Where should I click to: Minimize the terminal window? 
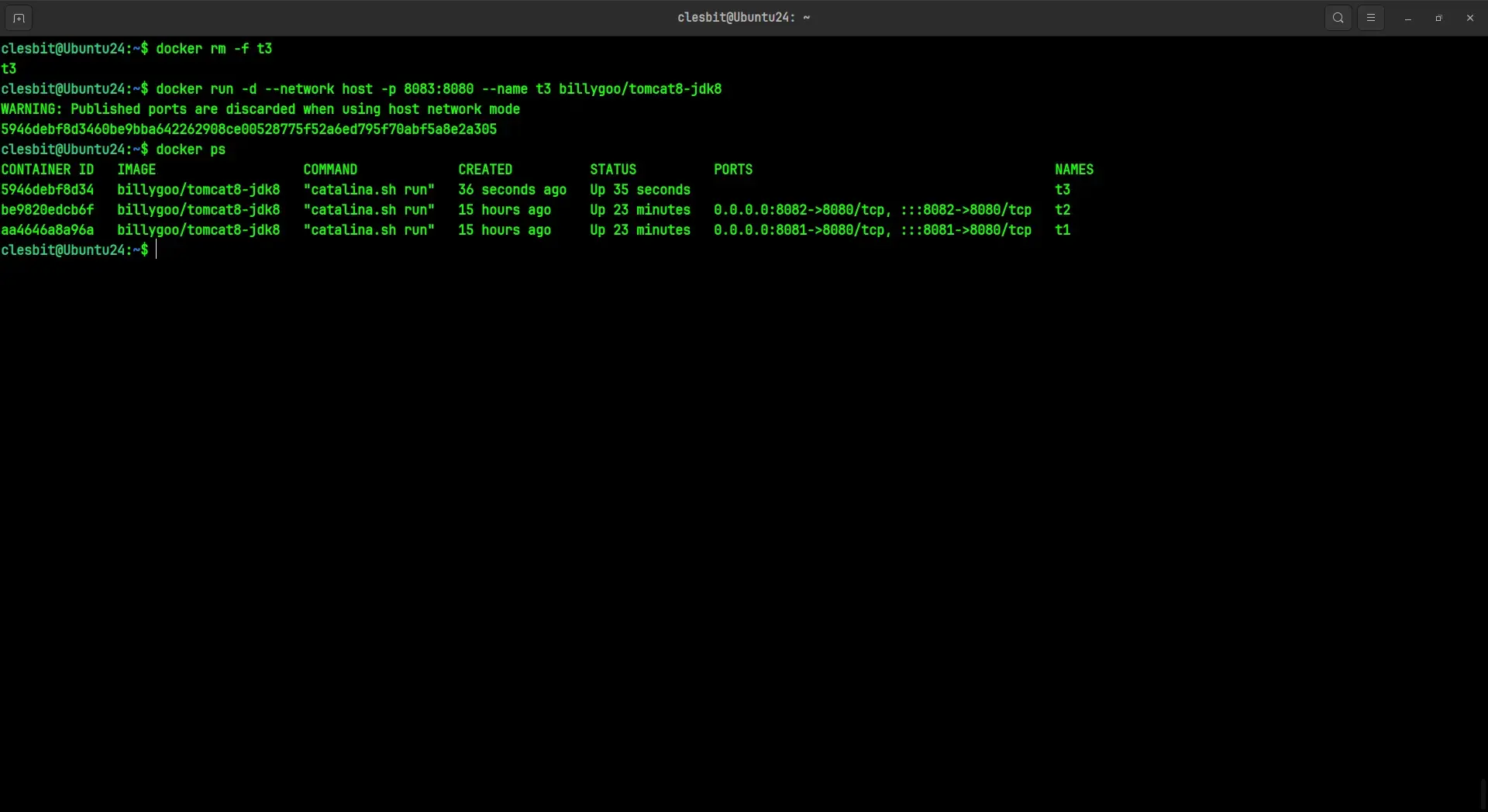point(1408,18)
